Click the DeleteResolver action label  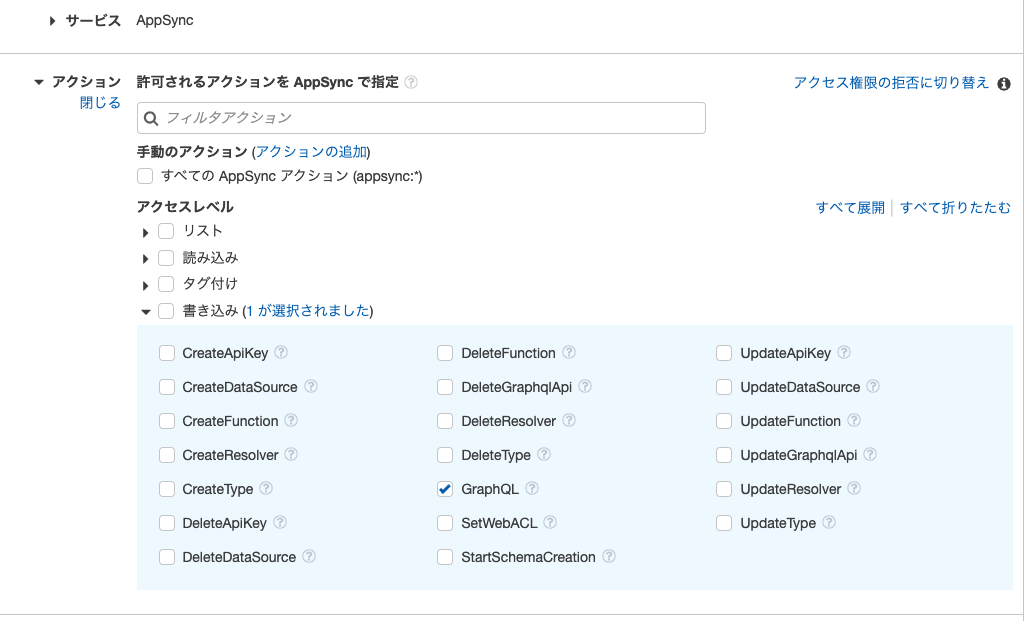coord(508,421)
